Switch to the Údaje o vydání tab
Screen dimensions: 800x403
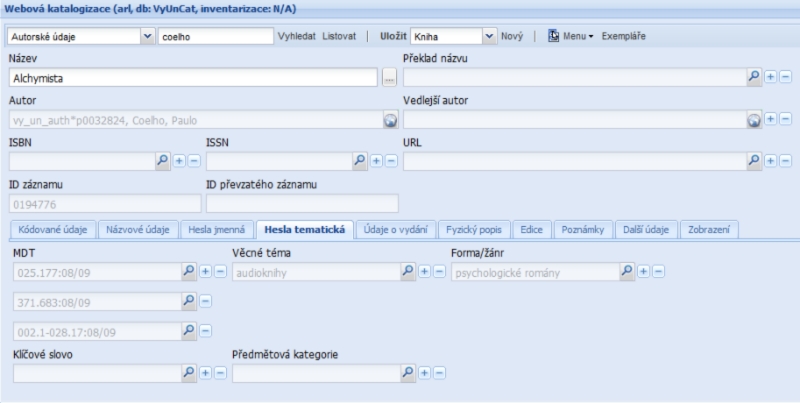pos(397,229)
